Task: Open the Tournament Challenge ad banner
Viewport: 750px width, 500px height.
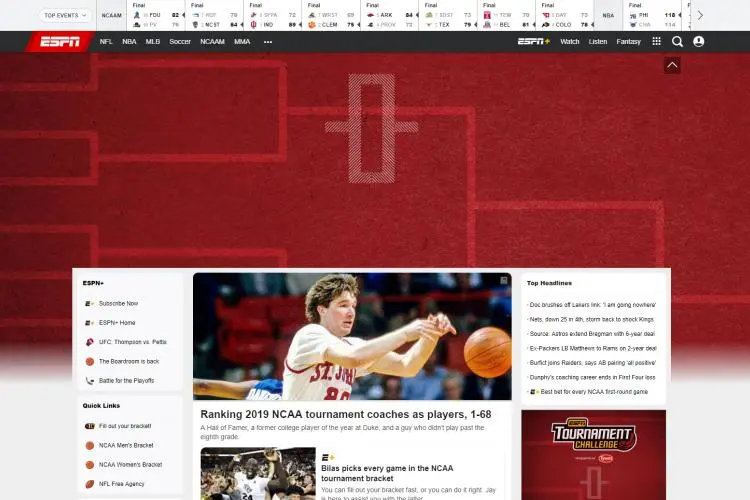Action: coord(594,455)
